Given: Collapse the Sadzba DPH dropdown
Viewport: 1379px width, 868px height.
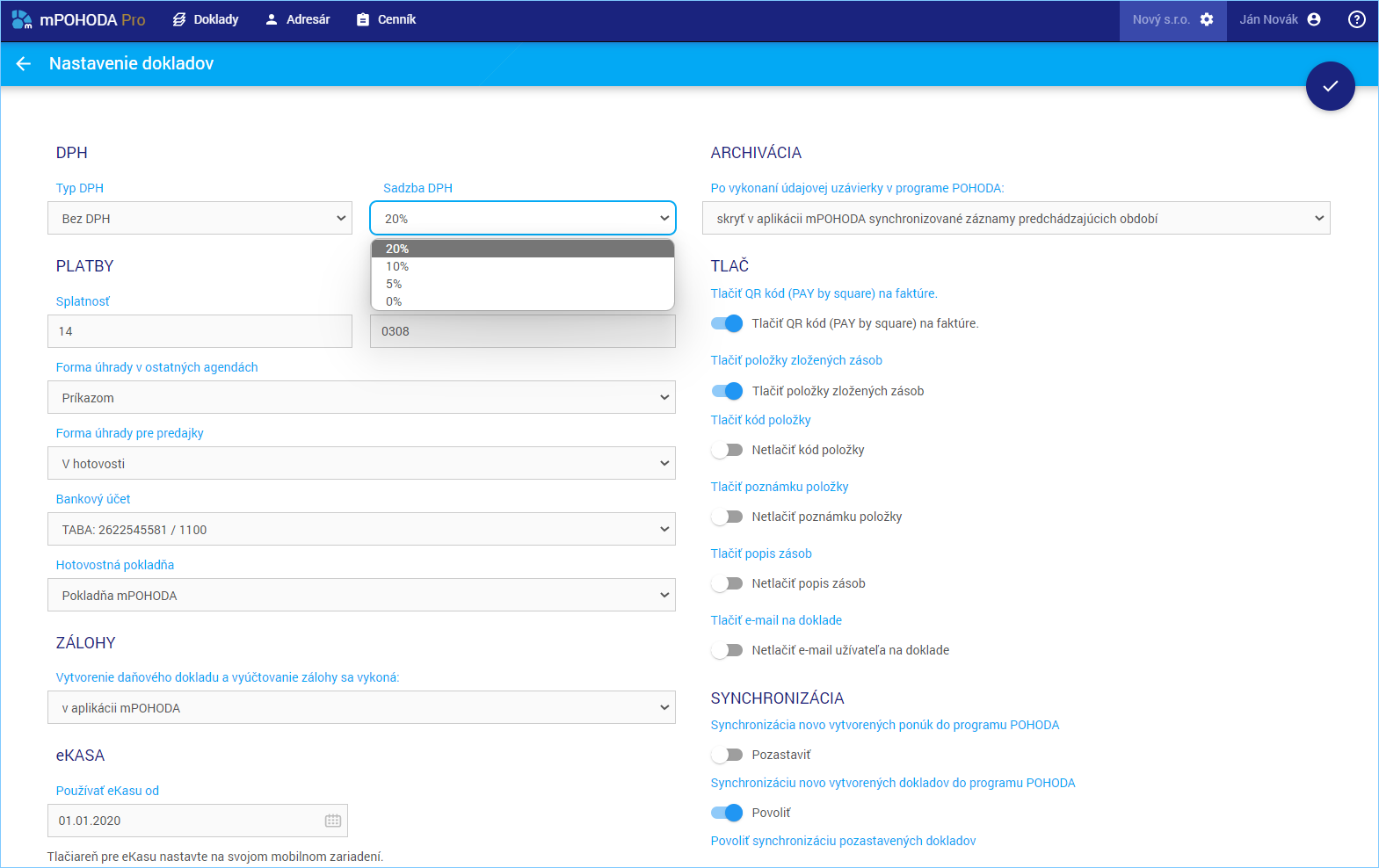Looking at the screenshot, I should pyautogui.click(x=523, y=218).
